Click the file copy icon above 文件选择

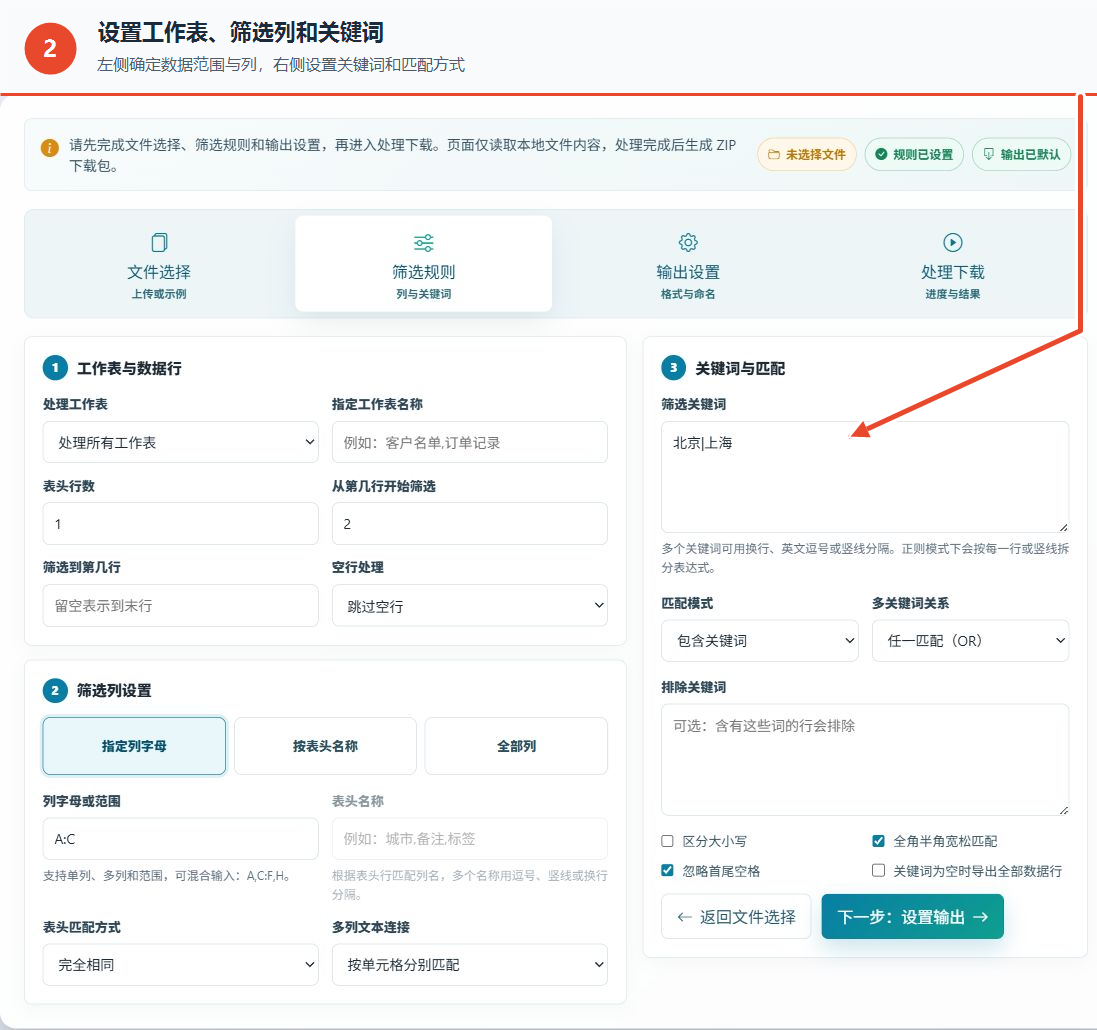pos(160,242)
